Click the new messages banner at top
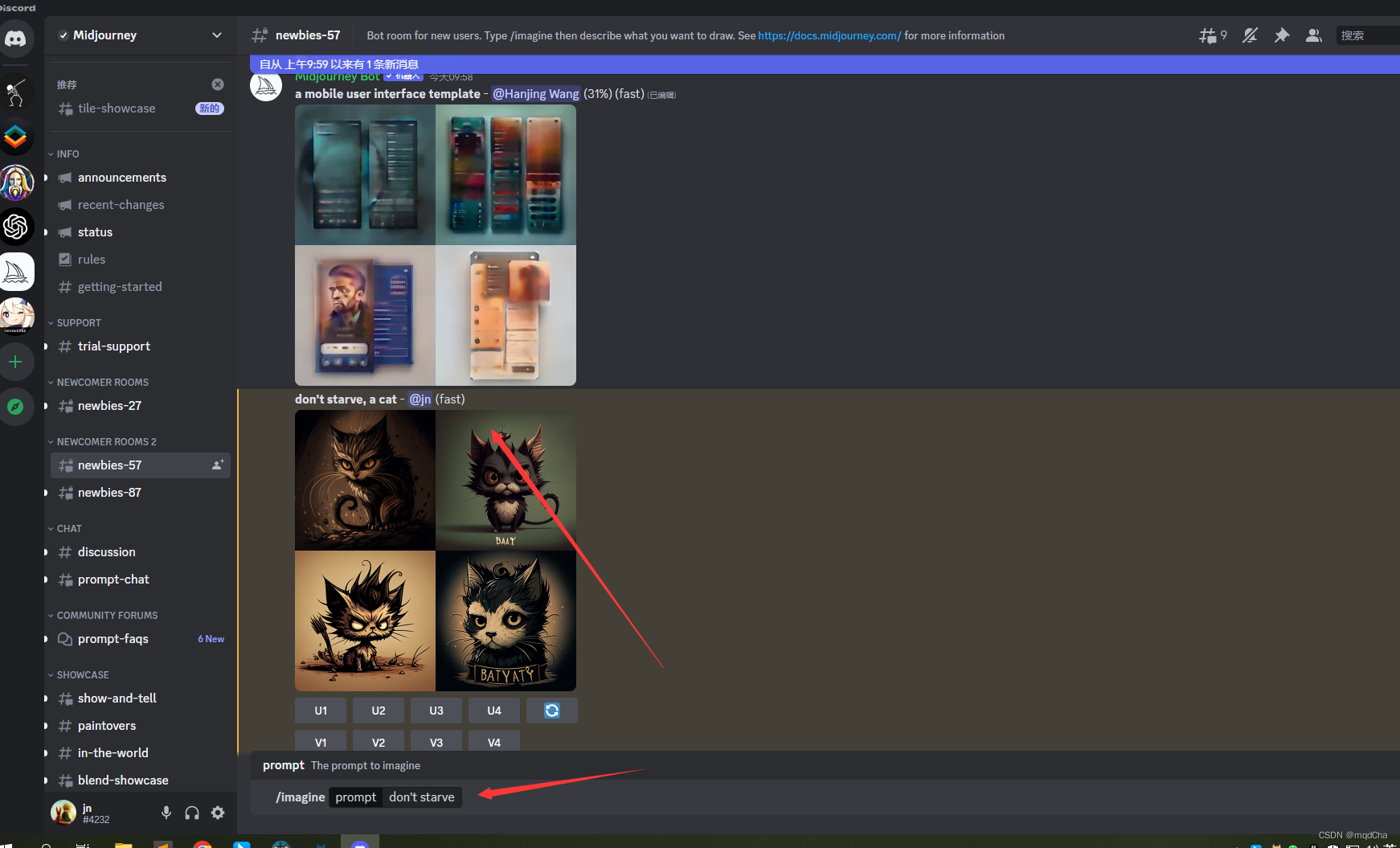 click(x=825, y=64)
